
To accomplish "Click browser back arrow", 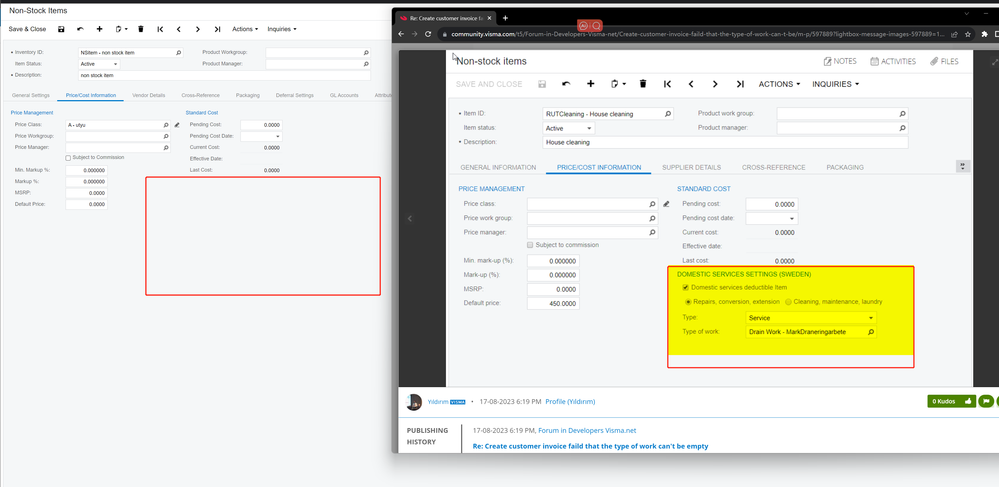I will (401, 34).
